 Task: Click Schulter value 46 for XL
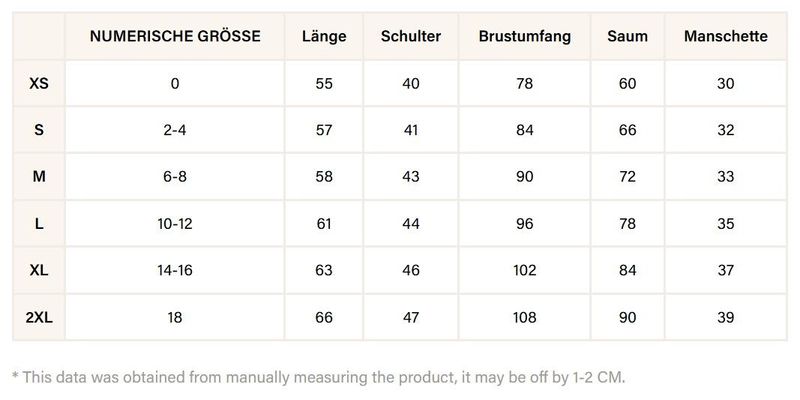[x=411, y=271]
